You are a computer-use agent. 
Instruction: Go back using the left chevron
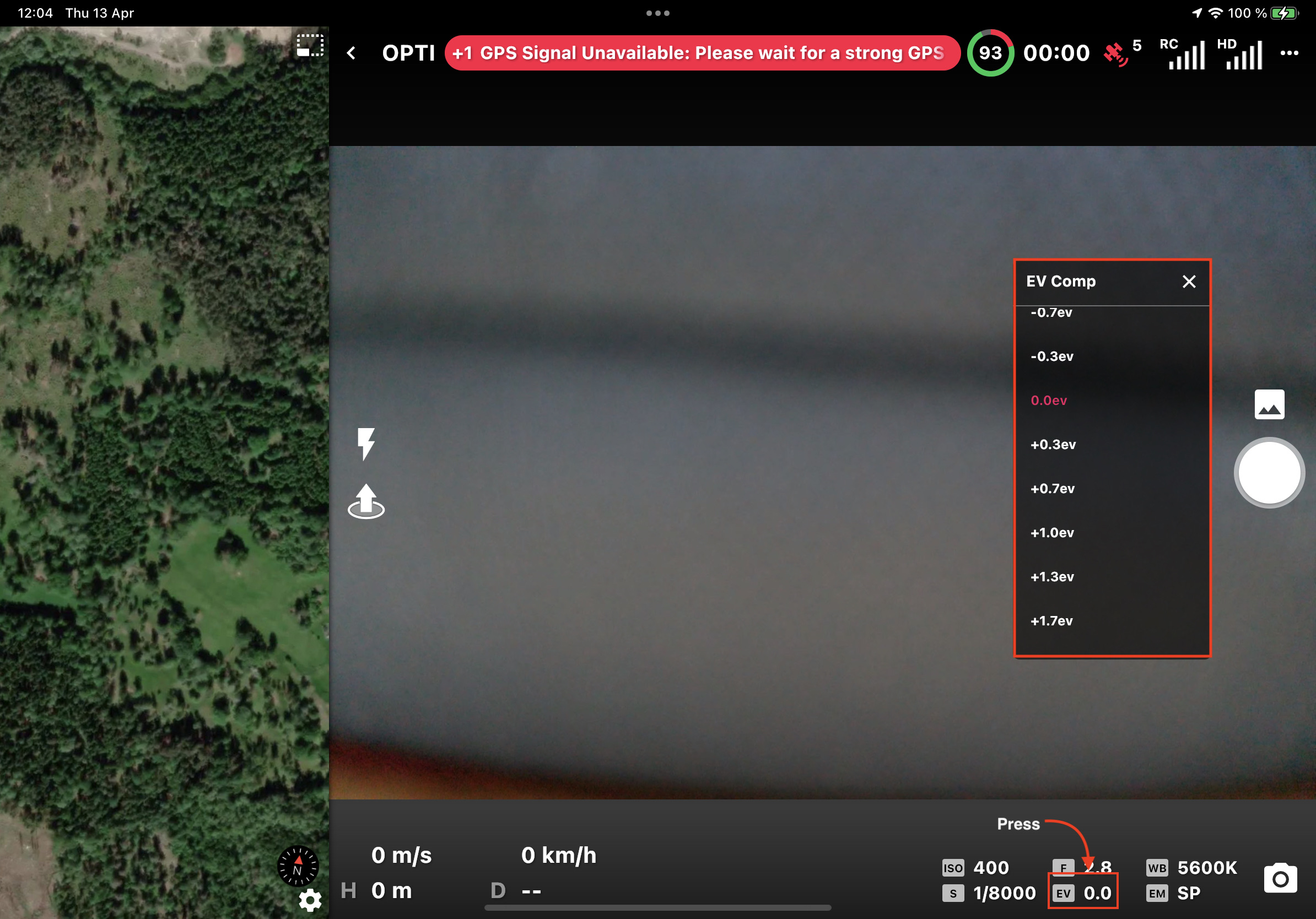click(352, 53)
